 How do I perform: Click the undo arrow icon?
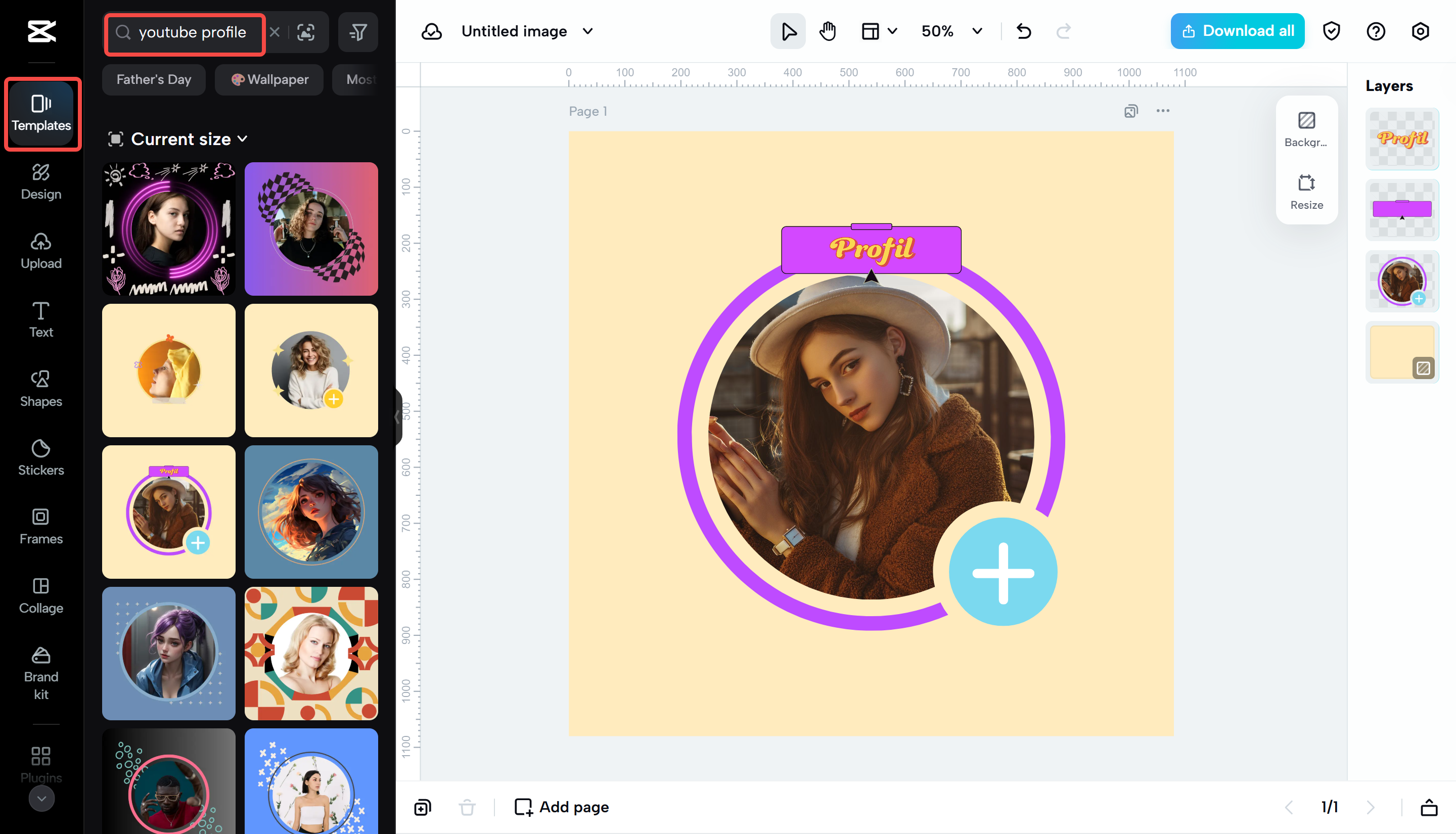click(1024, 31)
